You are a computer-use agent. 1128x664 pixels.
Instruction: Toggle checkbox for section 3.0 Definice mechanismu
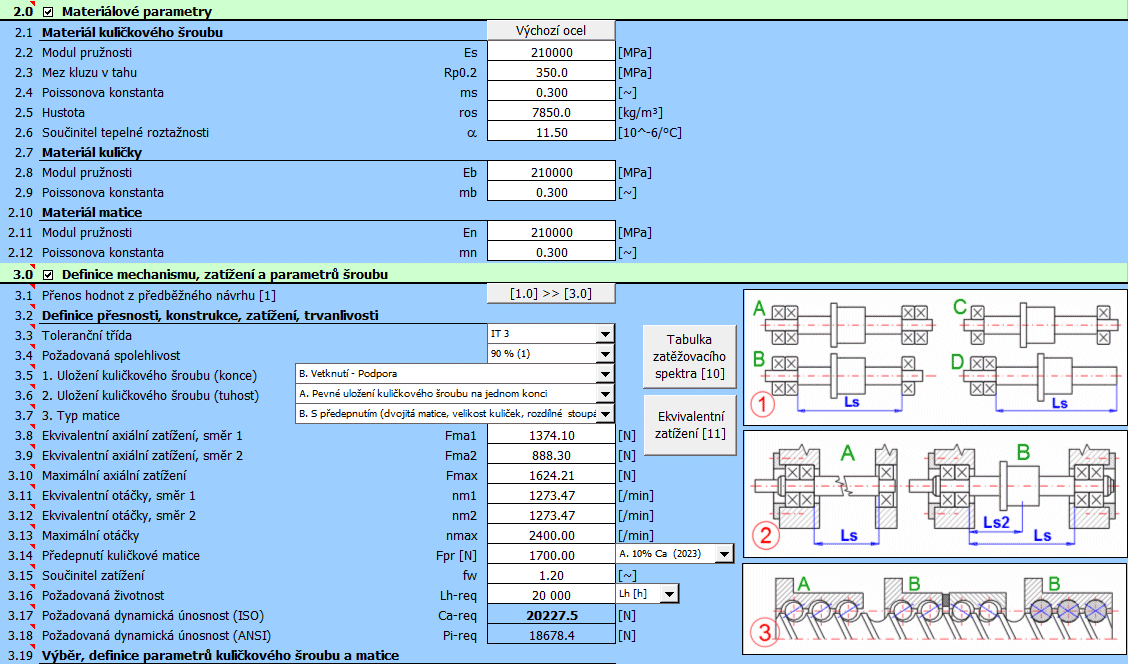point(48,274)
